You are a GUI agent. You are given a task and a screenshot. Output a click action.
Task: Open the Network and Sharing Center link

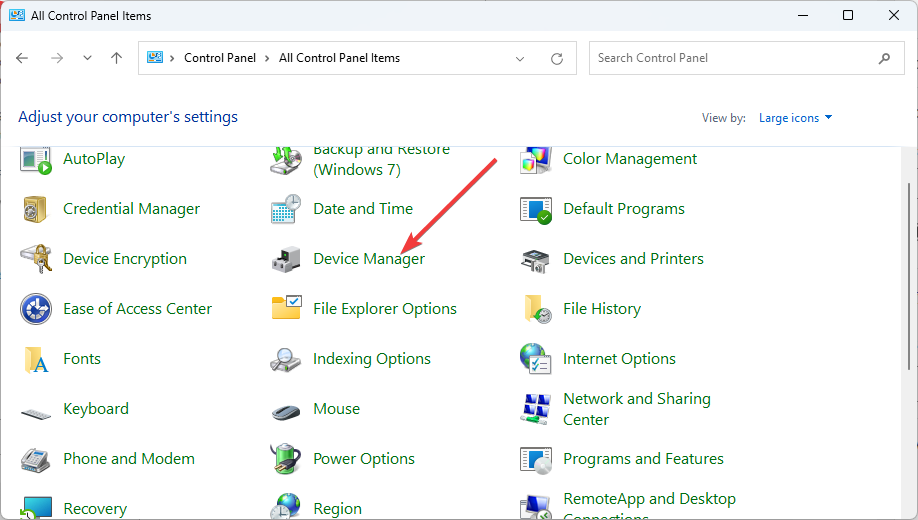637,409
